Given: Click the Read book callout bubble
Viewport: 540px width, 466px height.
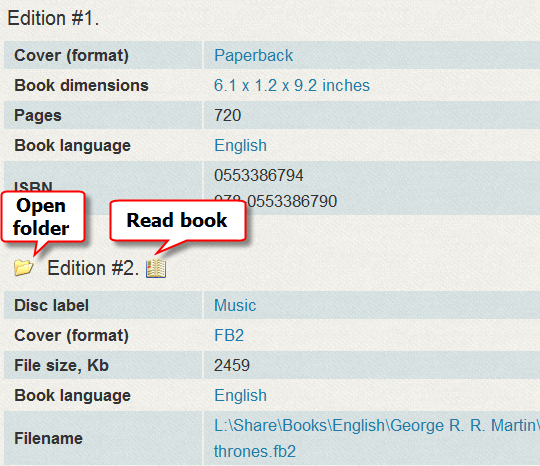Looking at the screenshot, I should (x=177, y=220).
